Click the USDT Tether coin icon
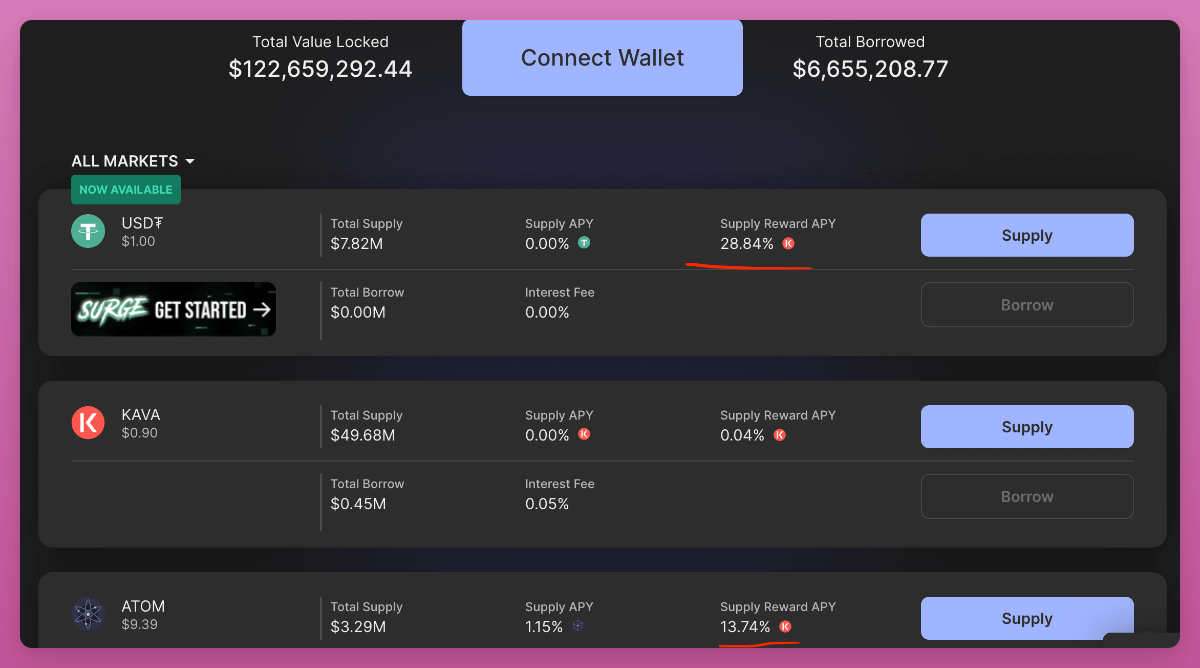1200x668 pixels. click(88, 232)
